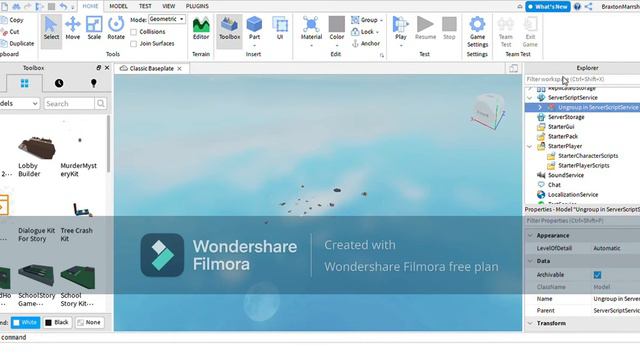Viewport: 640px width, 360px height.
Task: Open the UI insert tool
Action: [x=280, y=29]
